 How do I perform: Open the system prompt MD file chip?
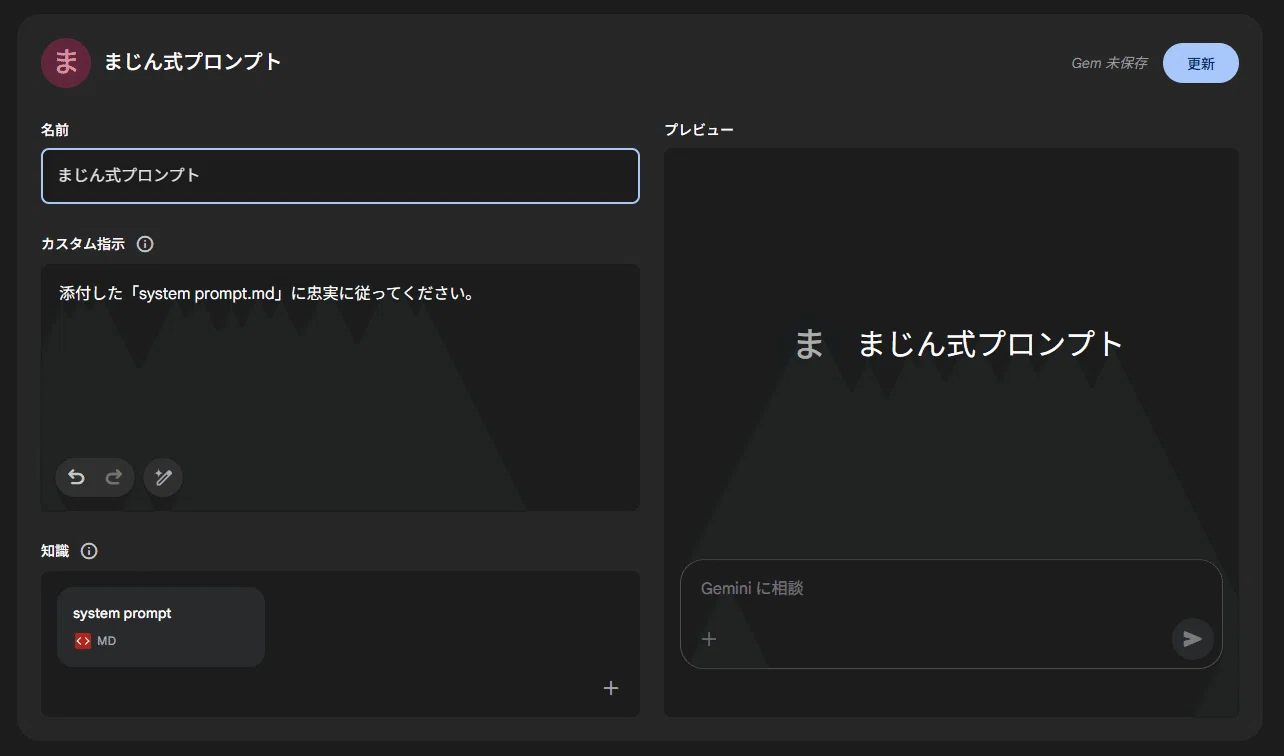(161, 627)
